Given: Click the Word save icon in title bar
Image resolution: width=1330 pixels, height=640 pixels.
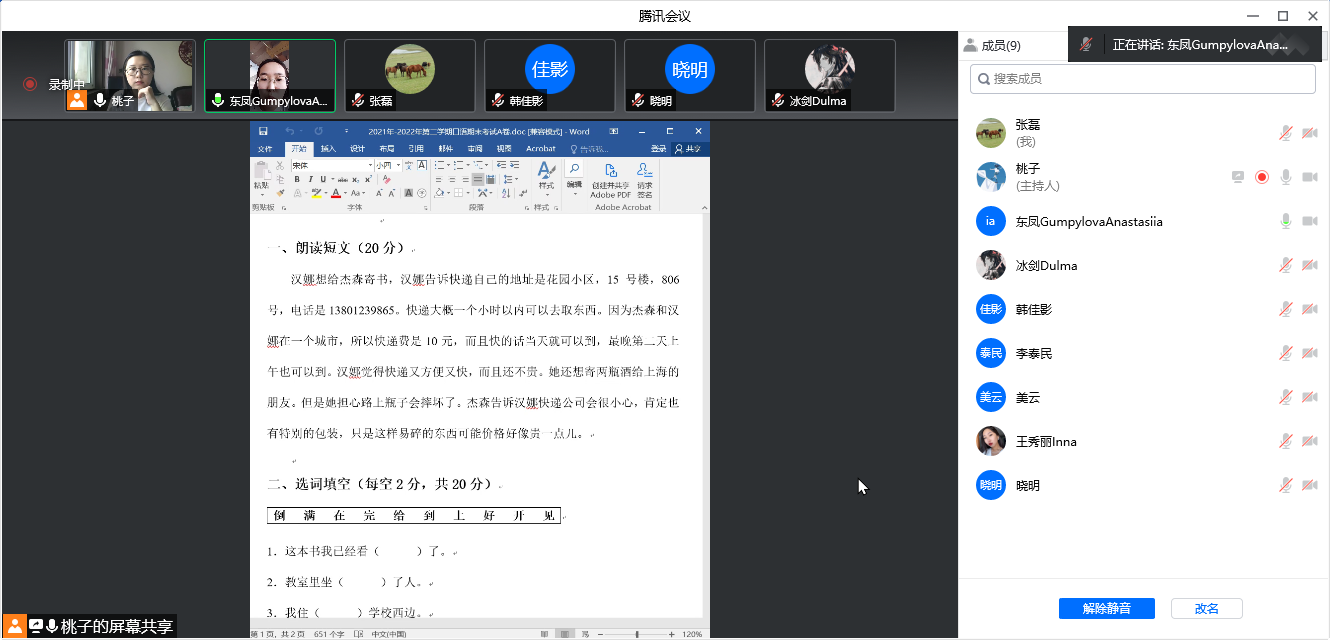Looking at the screenshot, I should pyautogui.click(x=263, y=131).
